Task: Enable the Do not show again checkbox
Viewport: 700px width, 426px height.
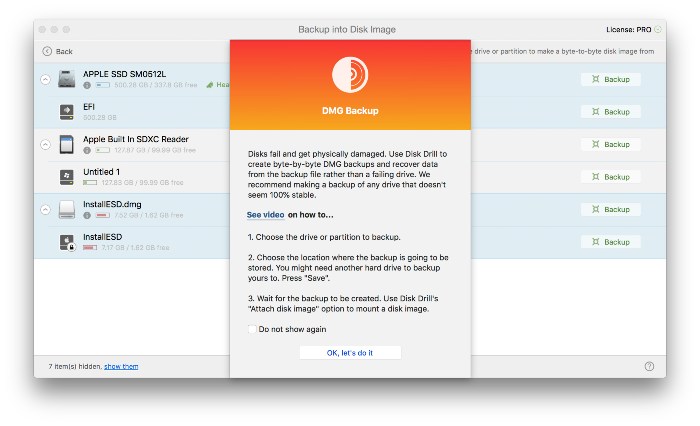Action: click(252, 329)
